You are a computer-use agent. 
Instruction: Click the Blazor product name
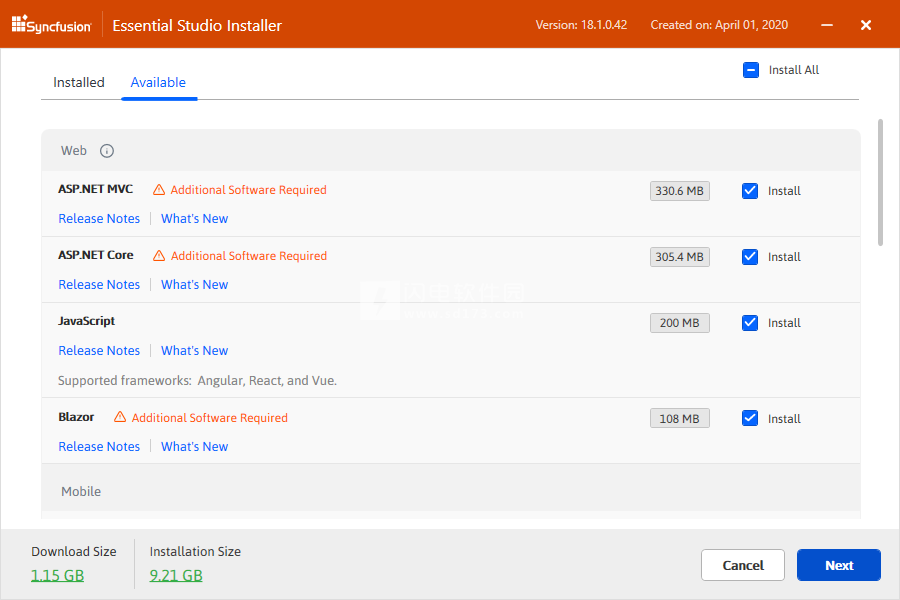click(76, 417)
